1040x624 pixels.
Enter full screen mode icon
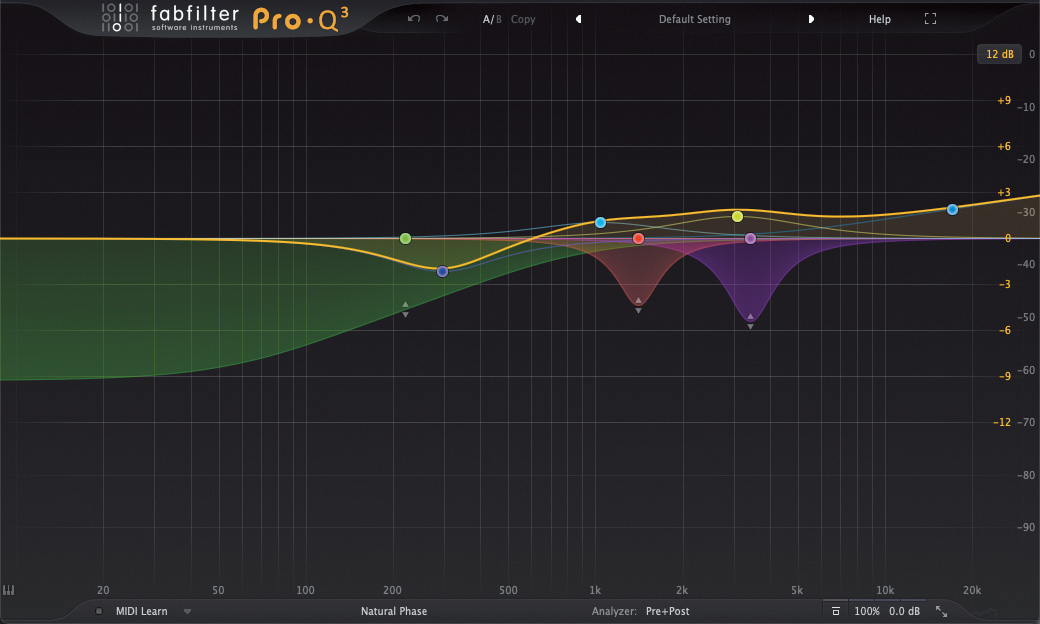931,19
